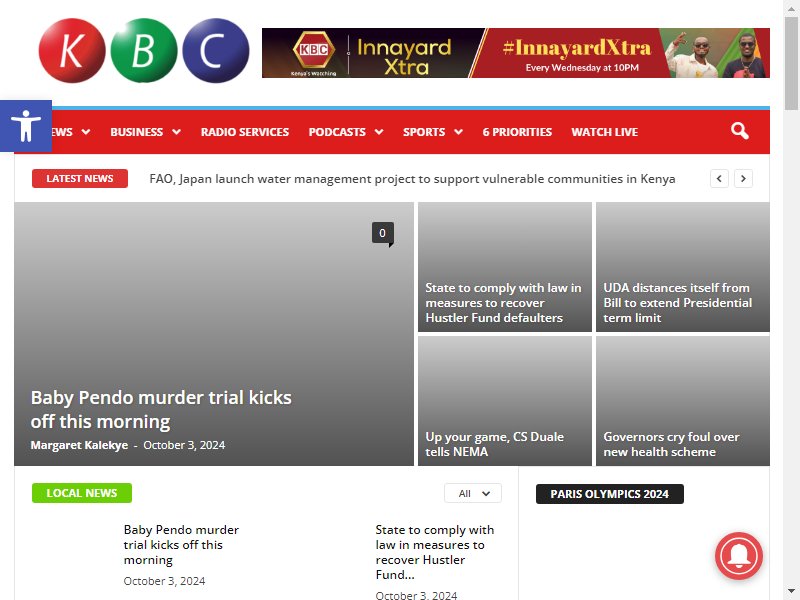Click October 3, 2024 under Baby Pendo list item
This screenshot has height=600, width=800.
pyautogui.click(x=164, y=581)
